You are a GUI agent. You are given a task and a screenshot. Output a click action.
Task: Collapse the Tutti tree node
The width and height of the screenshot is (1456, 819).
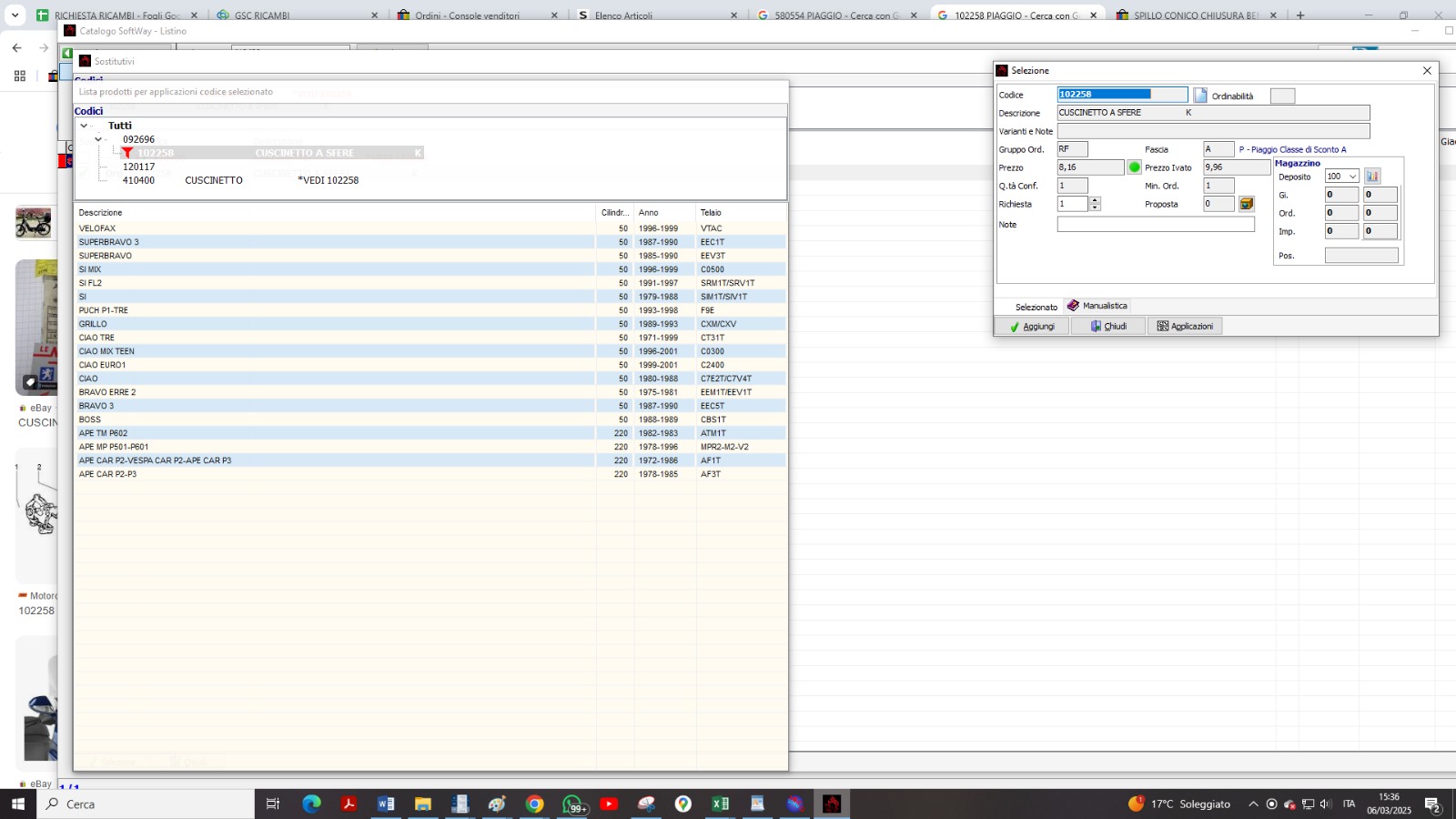pos(84,126)
